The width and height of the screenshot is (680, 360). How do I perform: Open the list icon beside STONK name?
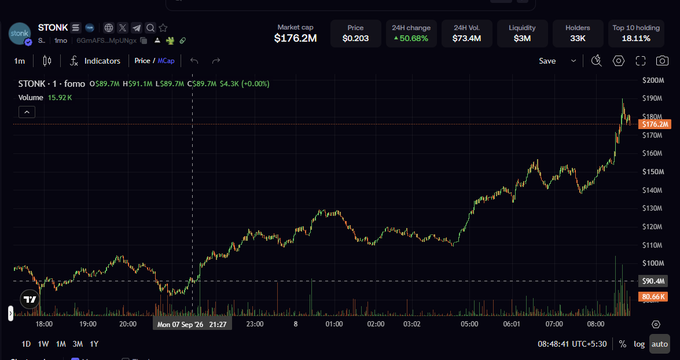pyautogui.click(x=75, y=28)
